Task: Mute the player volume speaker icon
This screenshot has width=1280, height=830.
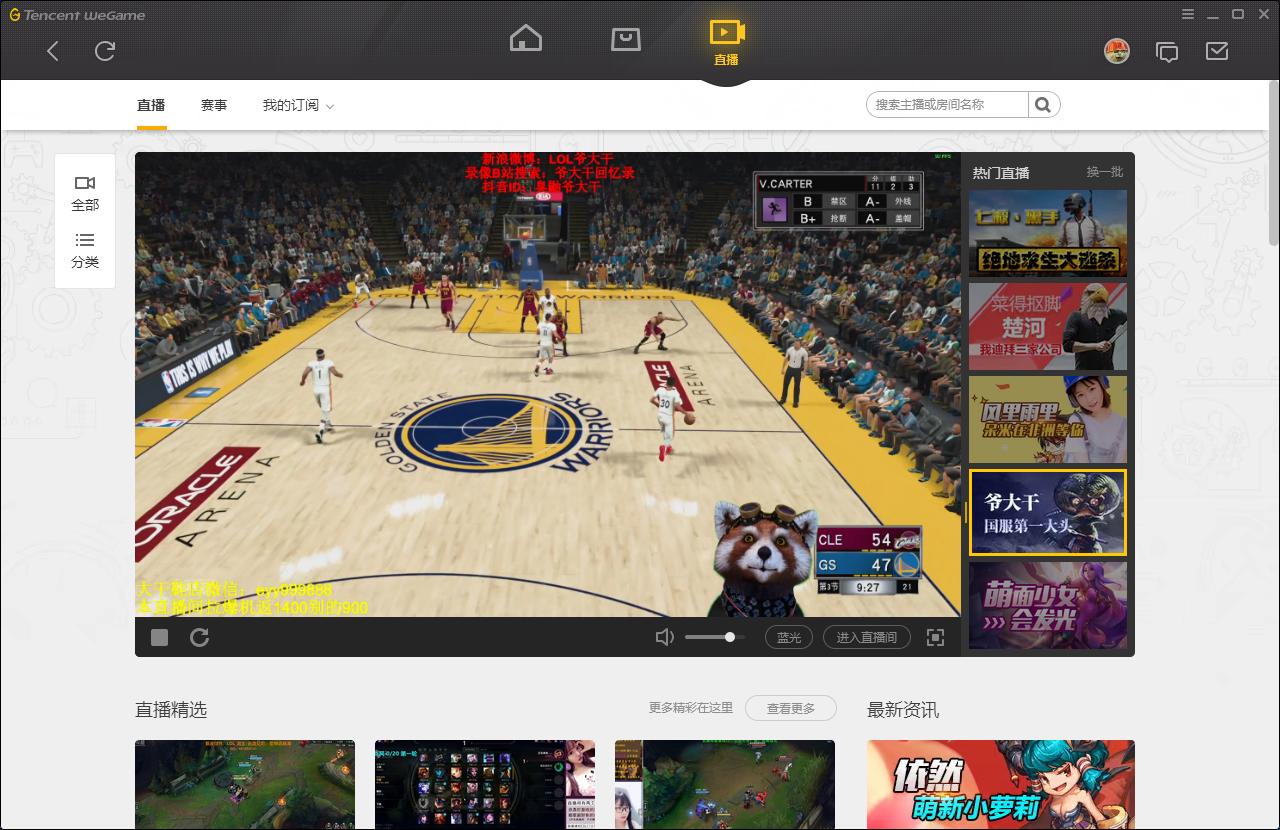Action: pos(664,637)
